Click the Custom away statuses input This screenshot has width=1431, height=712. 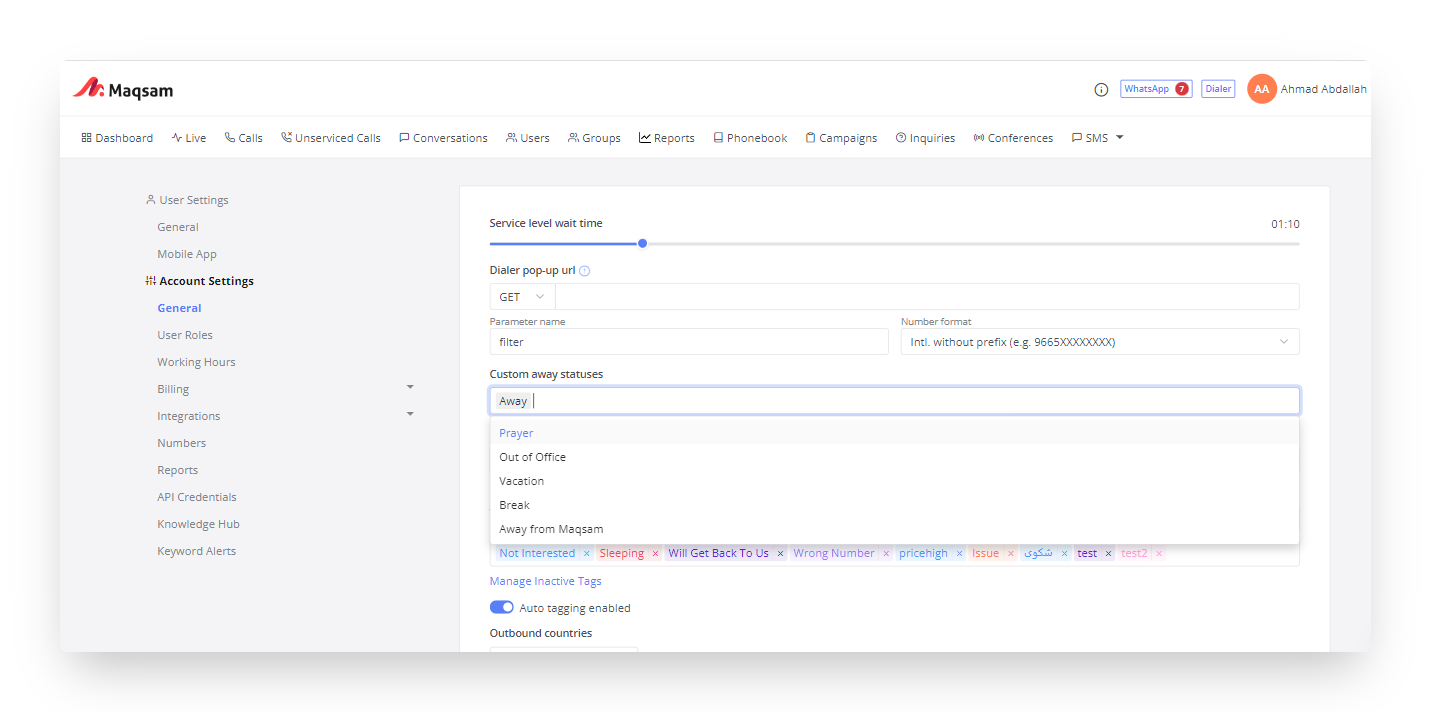tap(895, 401)
